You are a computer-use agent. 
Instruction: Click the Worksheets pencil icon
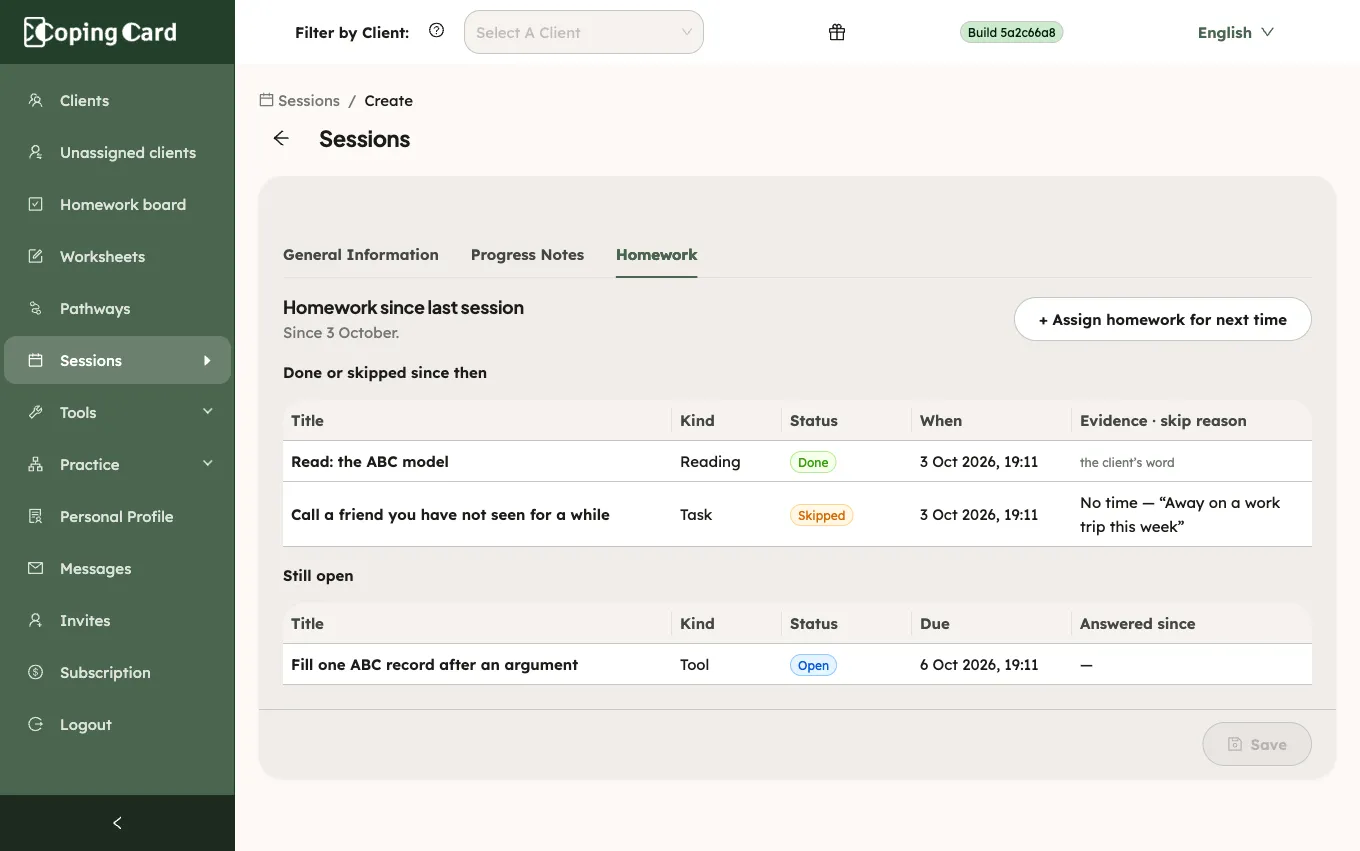[x=36, y=256]
